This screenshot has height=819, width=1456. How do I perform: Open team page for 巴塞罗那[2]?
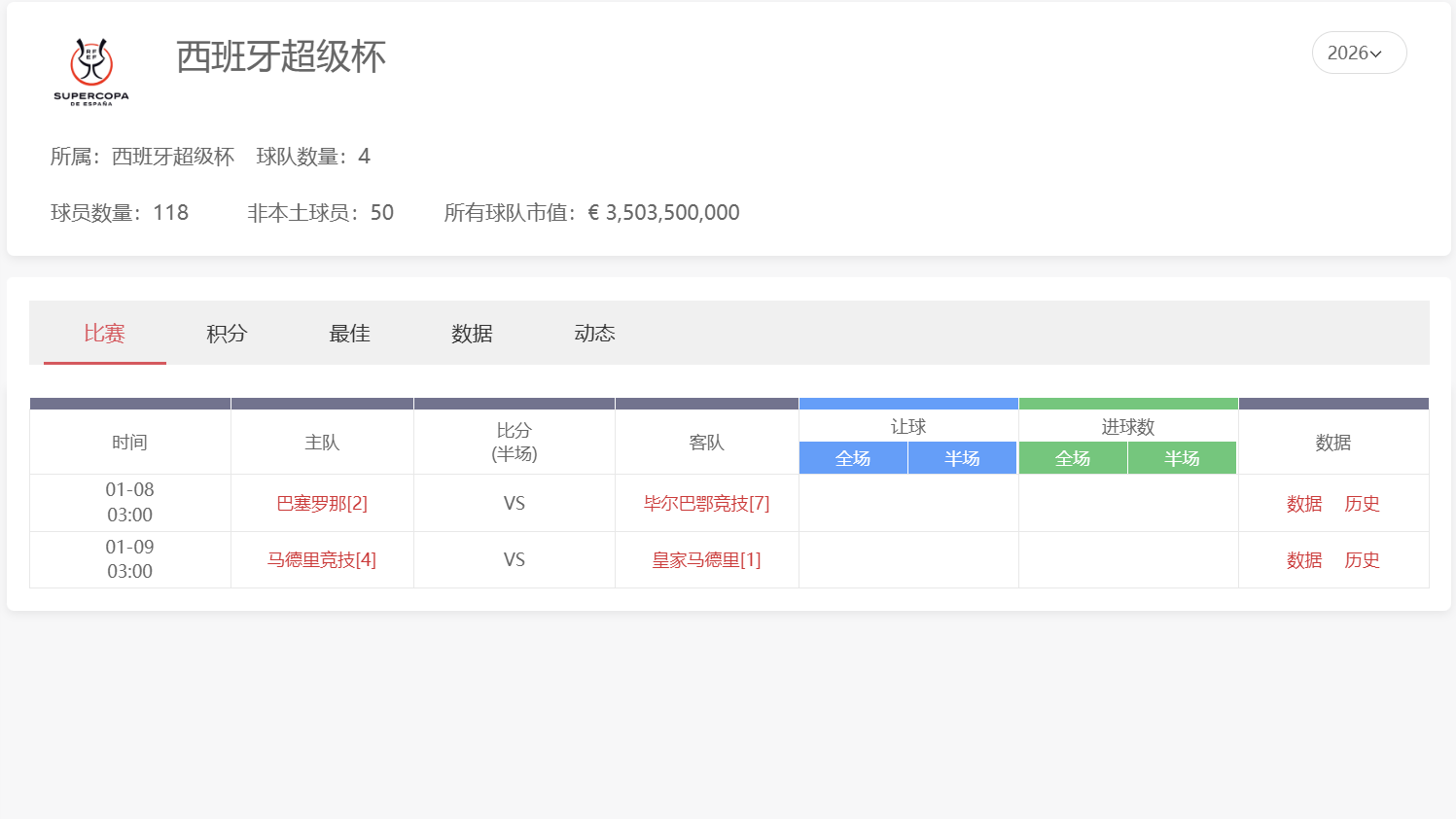pos(322,503)
